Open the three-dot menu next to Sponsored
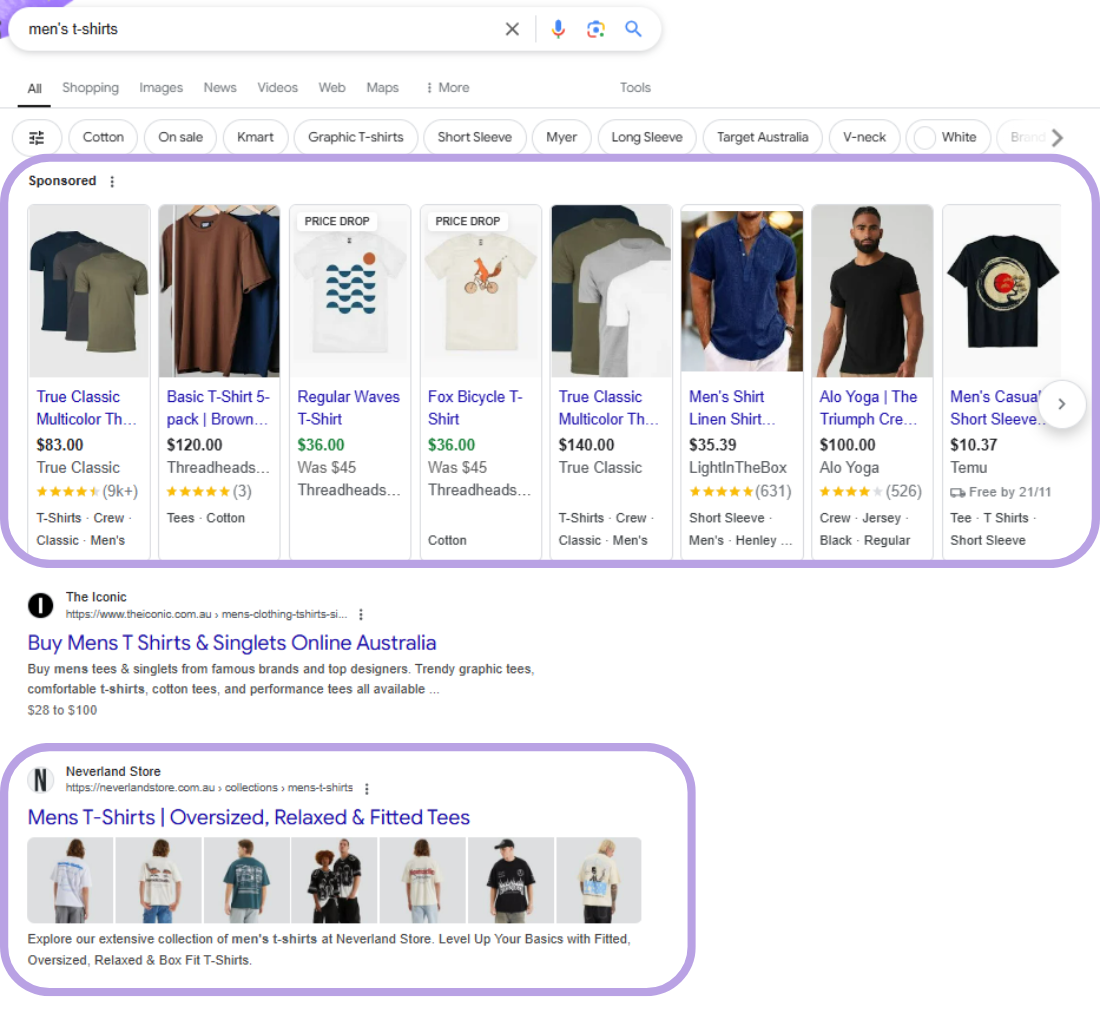 (x=112, y=181)
